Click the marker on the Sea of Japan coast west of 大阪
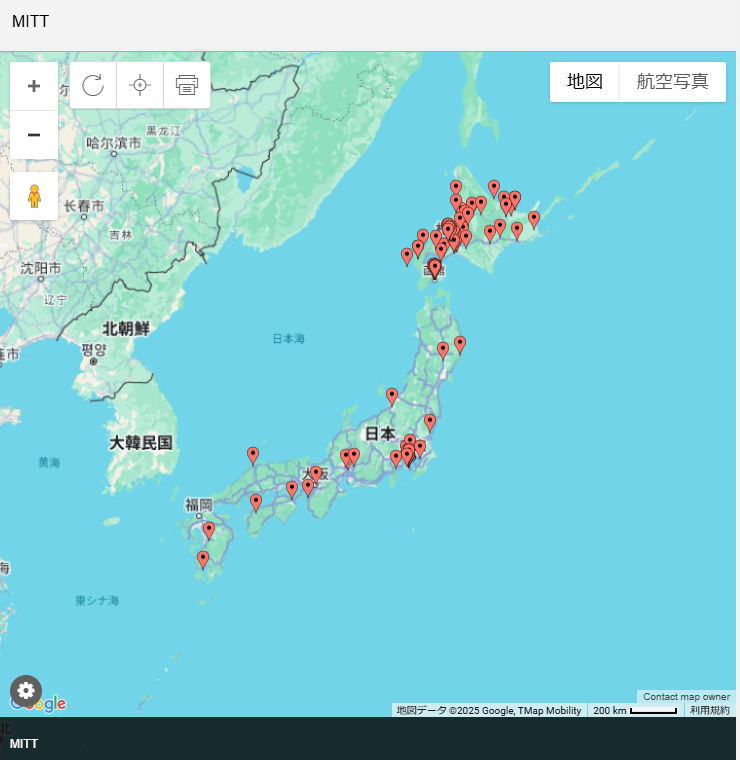The image size is (740, 760). click(x=253, y=456)
